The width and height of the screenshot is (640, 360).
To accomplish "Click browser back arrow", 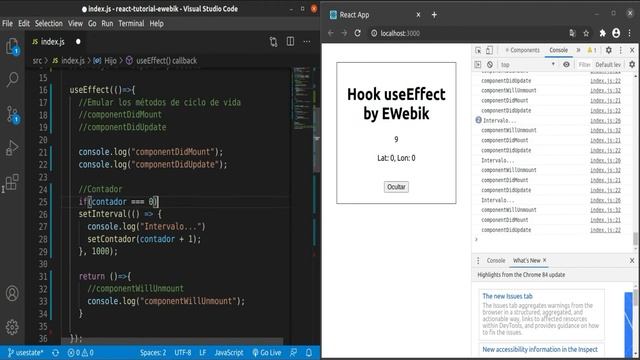I will coord(331,33).
